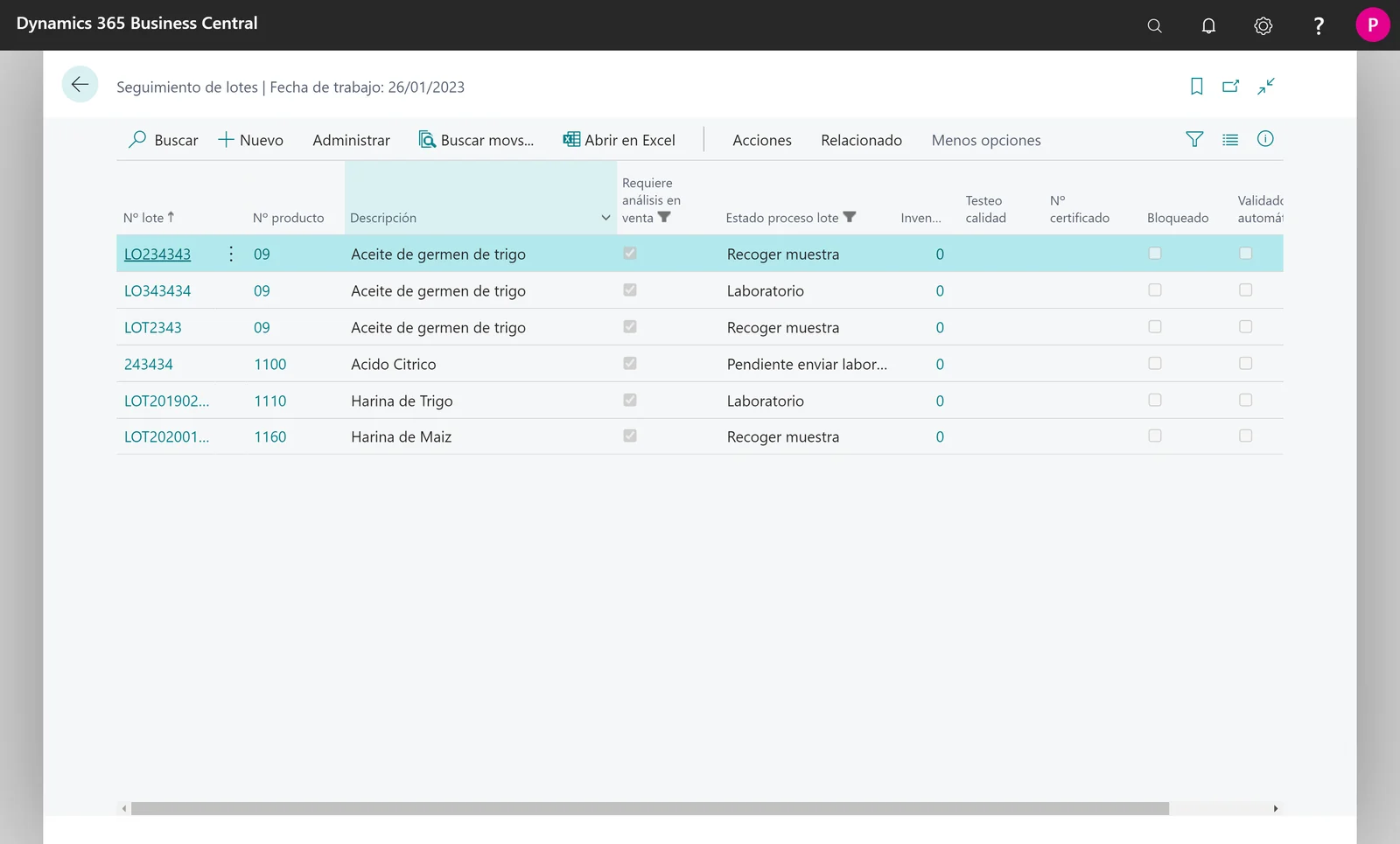This screenshot has height=844, width=1400.
Task: Open the info factbox pane icon
Action: pyautogui.click(x=1265, y=139)
